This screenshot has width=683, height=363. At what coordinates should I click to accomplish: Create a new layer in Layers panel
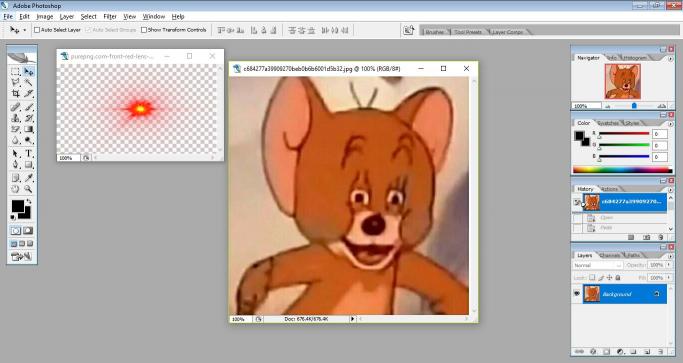tap(647, 351)
